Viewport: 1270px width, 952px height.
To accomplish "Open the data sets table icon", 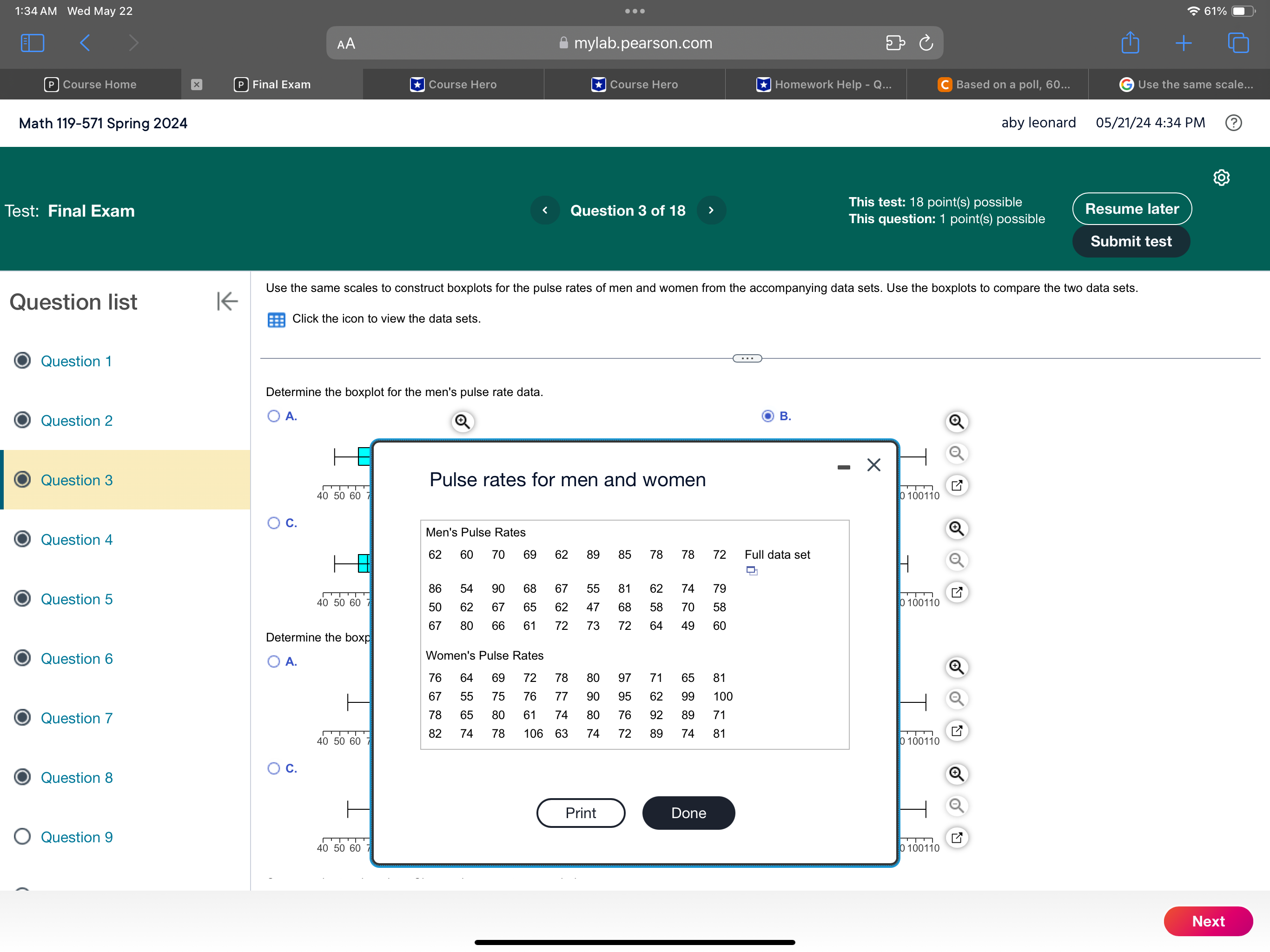I will coord(276,320).
